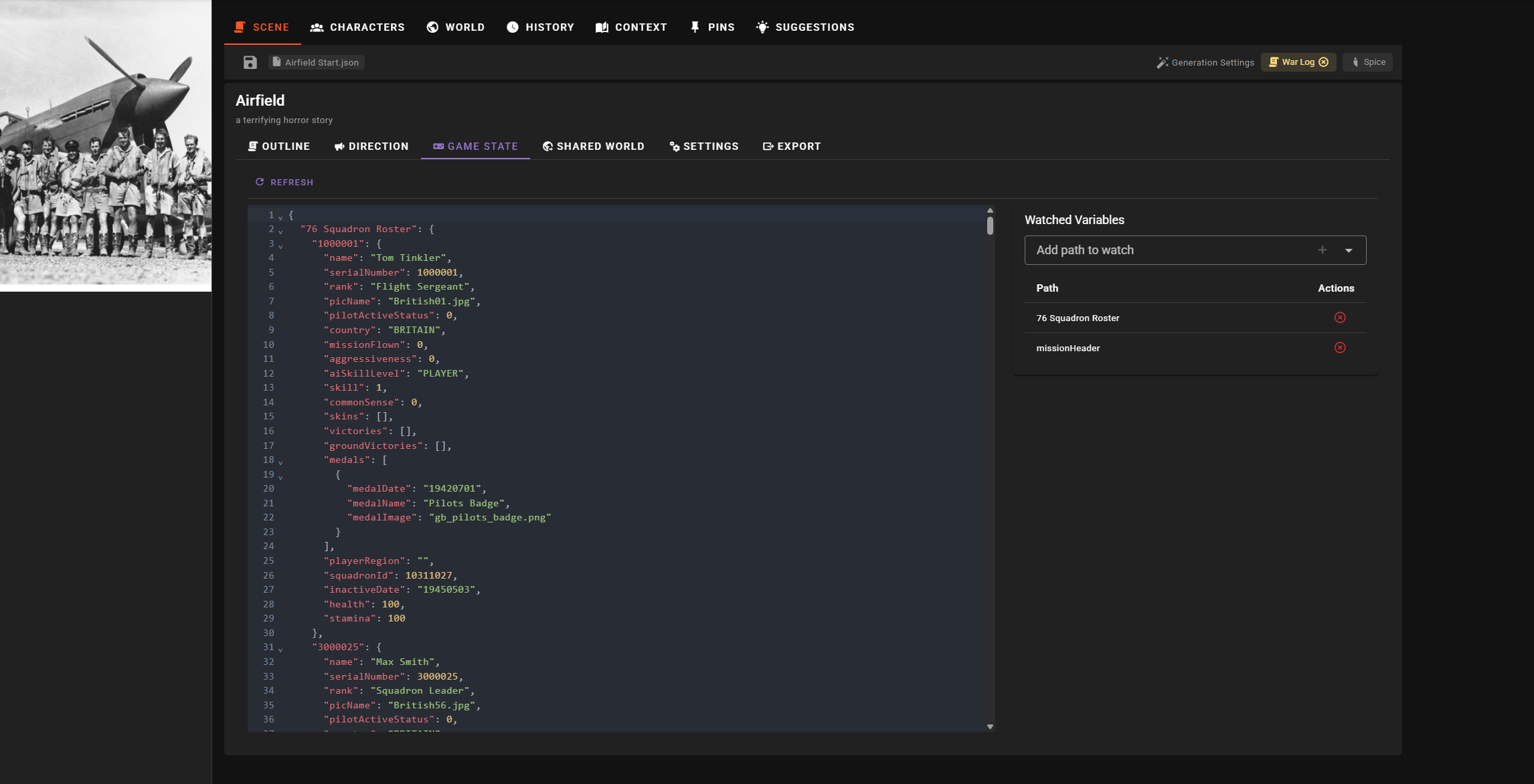Click the "British01.jpg" picName value

(x=432, y=301)
